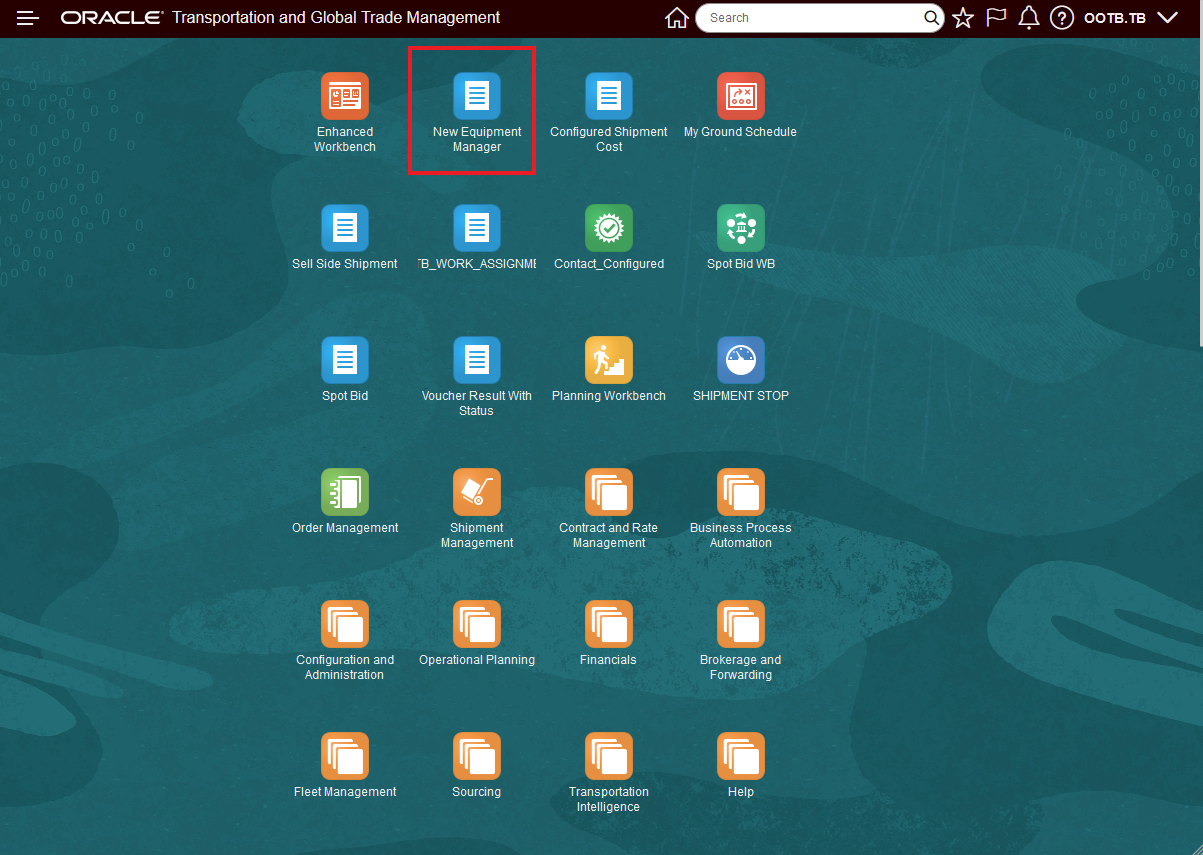Open Configured Shipment Cost tile
The image size is (1203, 855).
(x=609, y=96)
